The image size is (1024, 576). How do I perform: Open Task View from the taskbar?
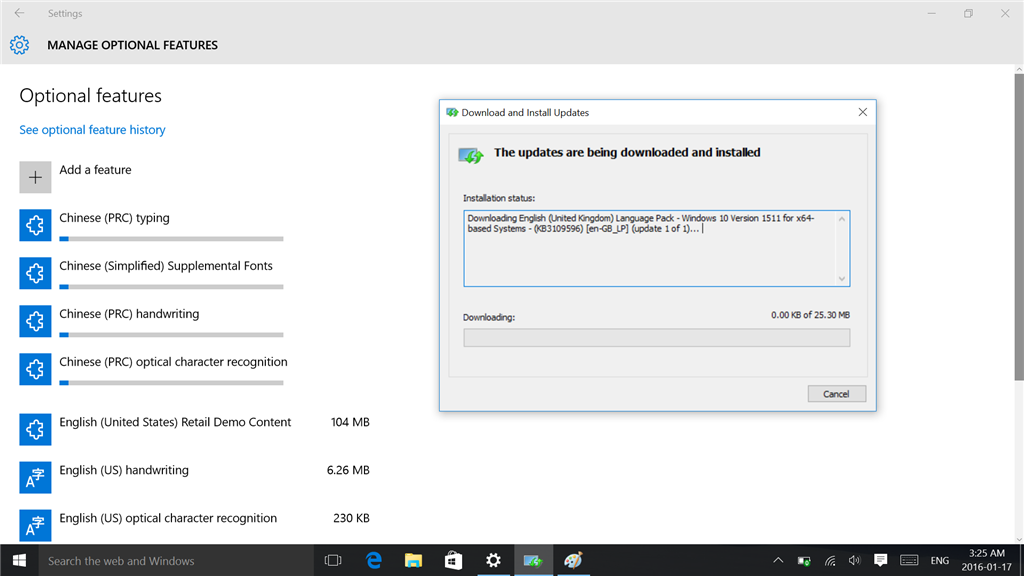click(333, 560)
